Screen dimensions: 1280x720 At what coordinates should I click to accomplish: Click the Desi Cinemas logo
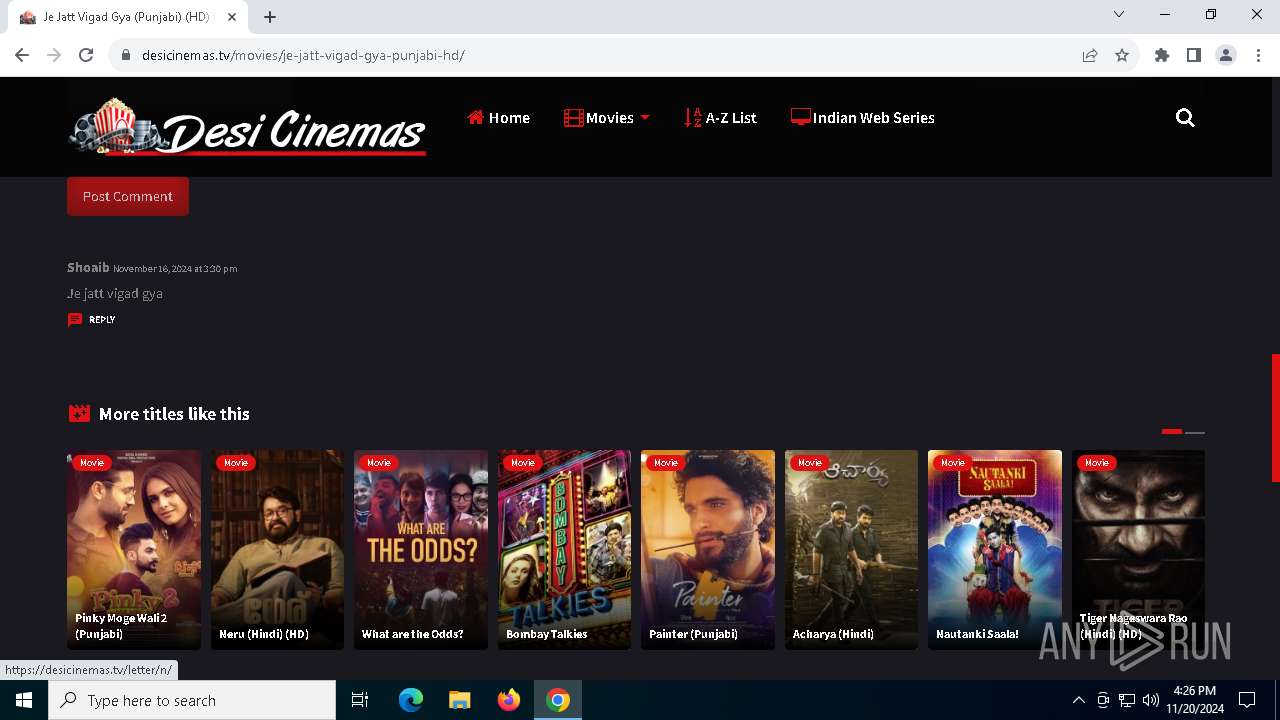(247, 127)
